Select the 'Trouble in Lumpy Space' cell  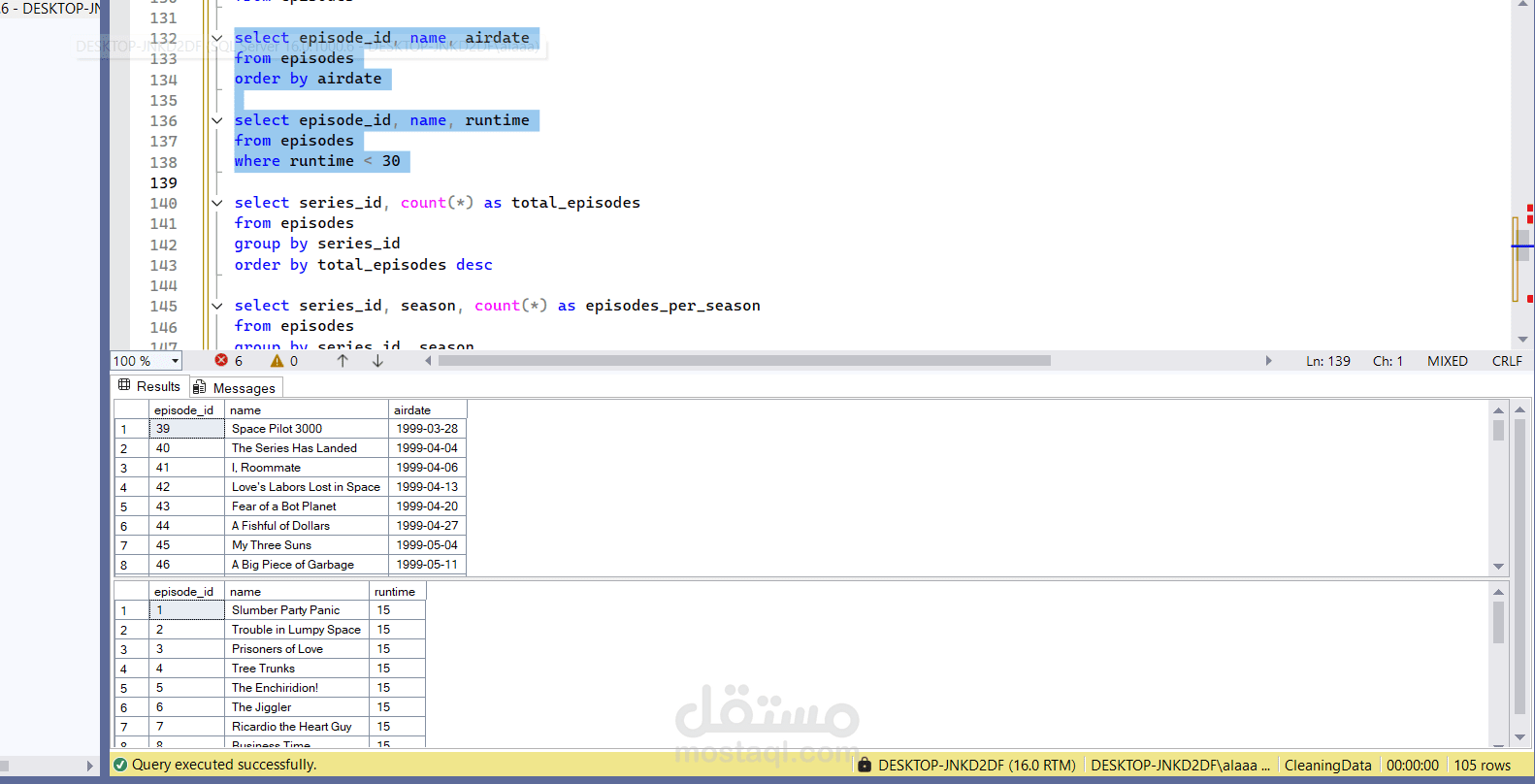click(x=297, y=630)
